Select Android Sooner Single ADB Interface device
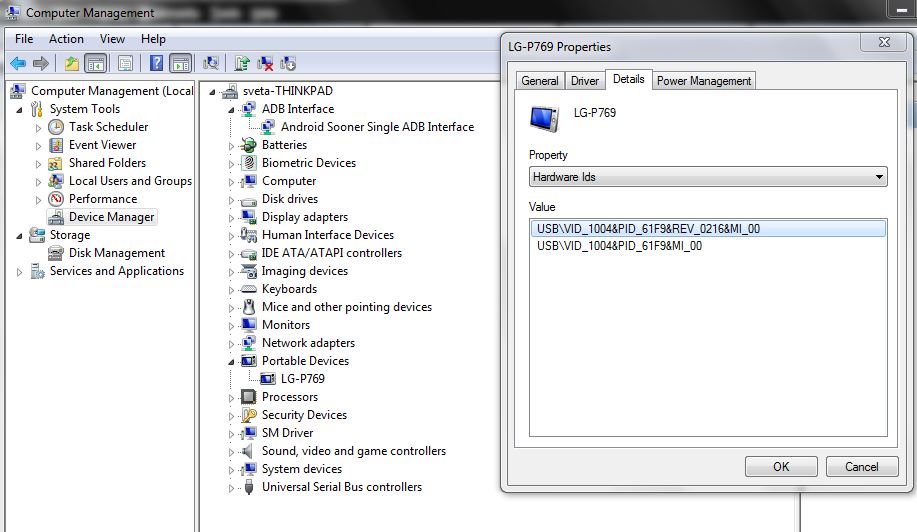917x532 pixels. 377,127
